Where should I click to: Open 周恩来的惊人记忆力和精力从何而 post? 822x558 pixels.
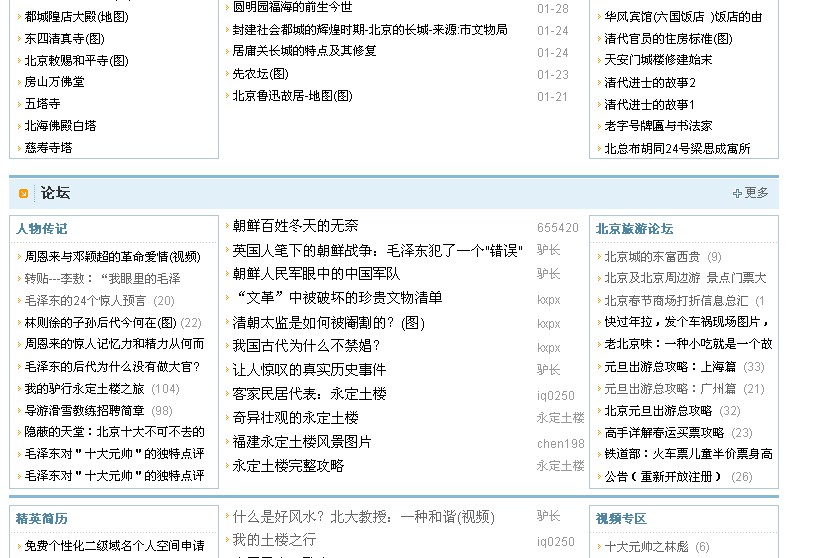114,344
